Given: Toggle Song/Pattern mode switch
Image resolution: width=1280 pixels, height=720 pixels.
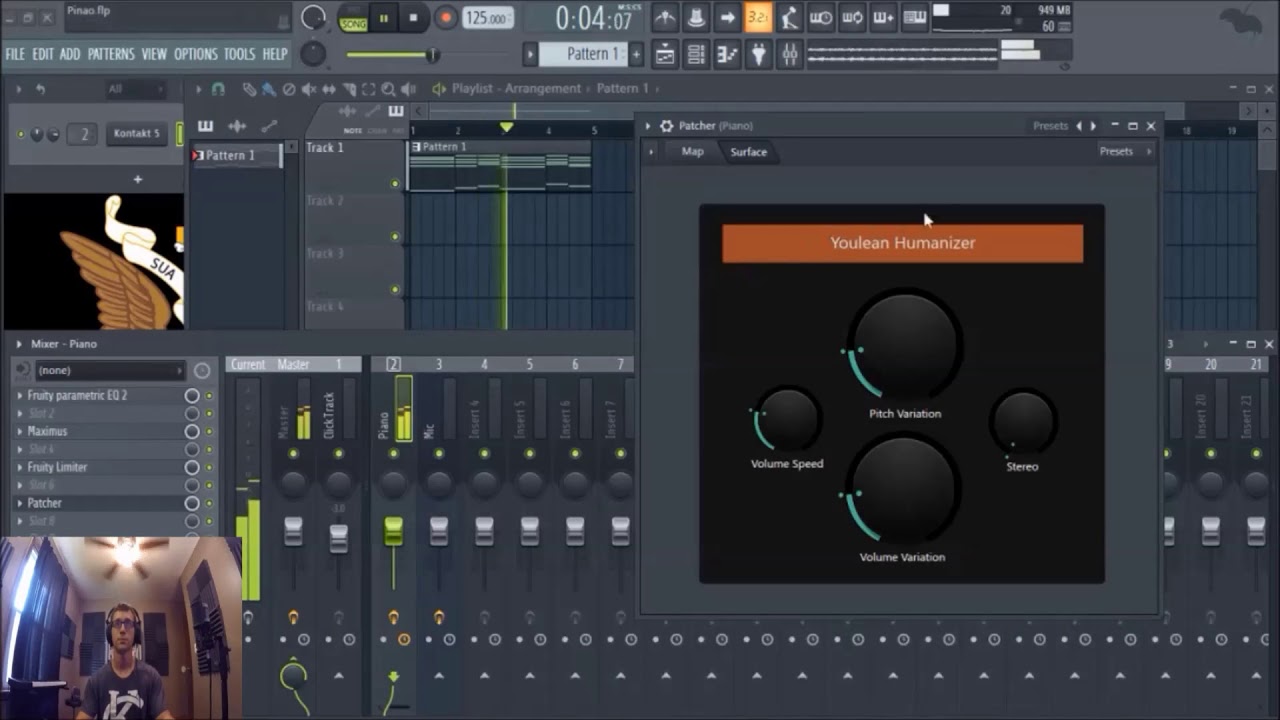Looking at the screenshot, I should pyautogui.click(x=353, y=18).
